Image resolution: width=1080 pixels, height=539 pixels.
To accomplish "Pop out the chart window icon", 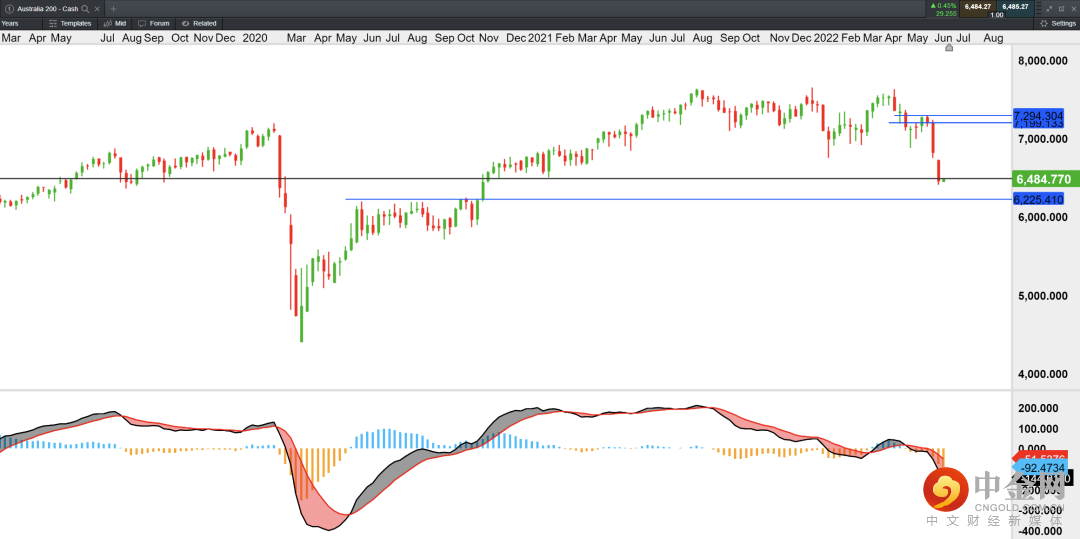I will click(1061, 8).
